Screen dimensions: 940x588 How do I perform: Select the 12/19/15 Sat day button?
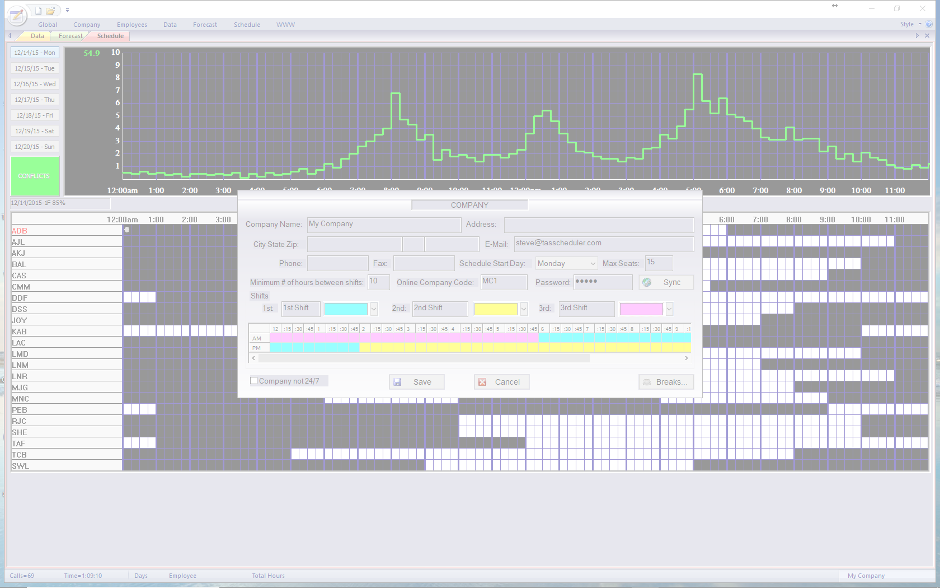(x=35, y=131)
